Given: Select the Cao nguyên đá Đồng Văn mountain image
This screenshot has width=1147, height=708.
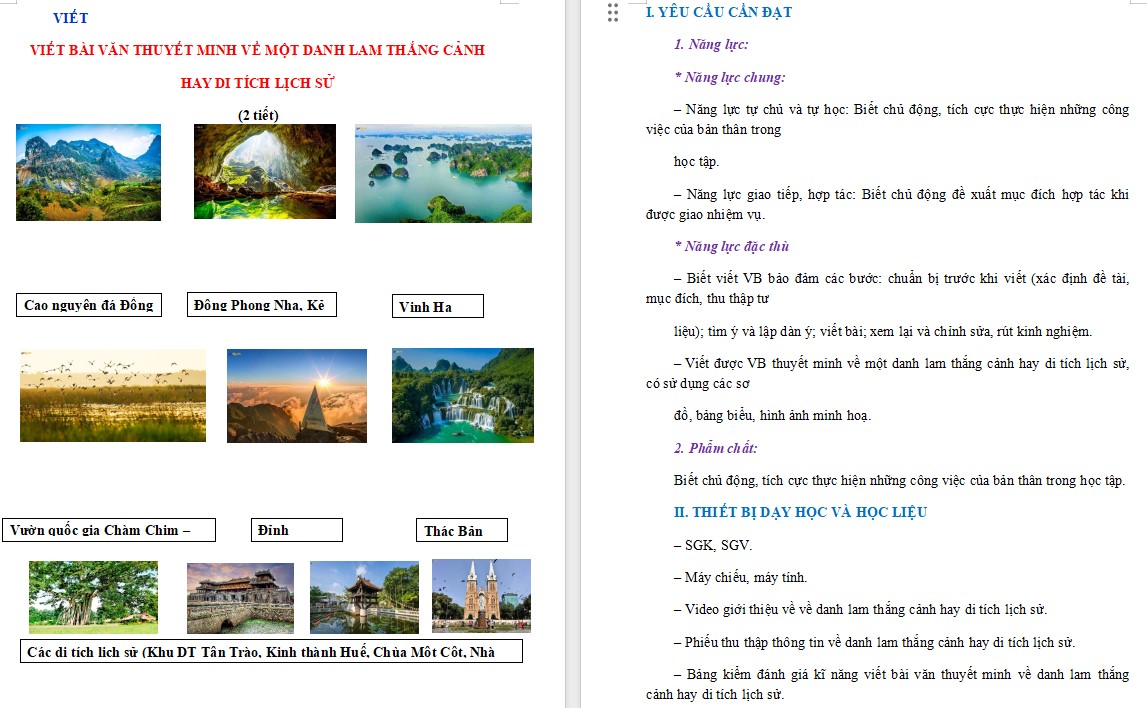Looking at the screenshot, I should point(87,171).
